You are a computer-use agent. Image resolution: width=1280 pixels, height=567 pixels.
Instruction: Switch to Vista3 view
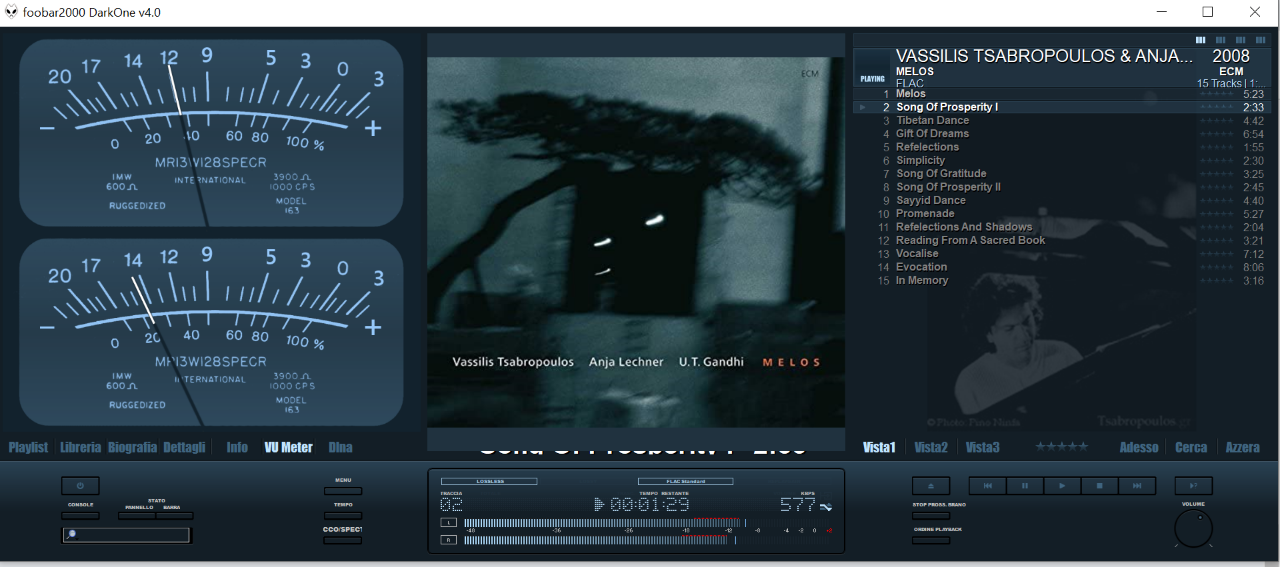tap(982, 447)
